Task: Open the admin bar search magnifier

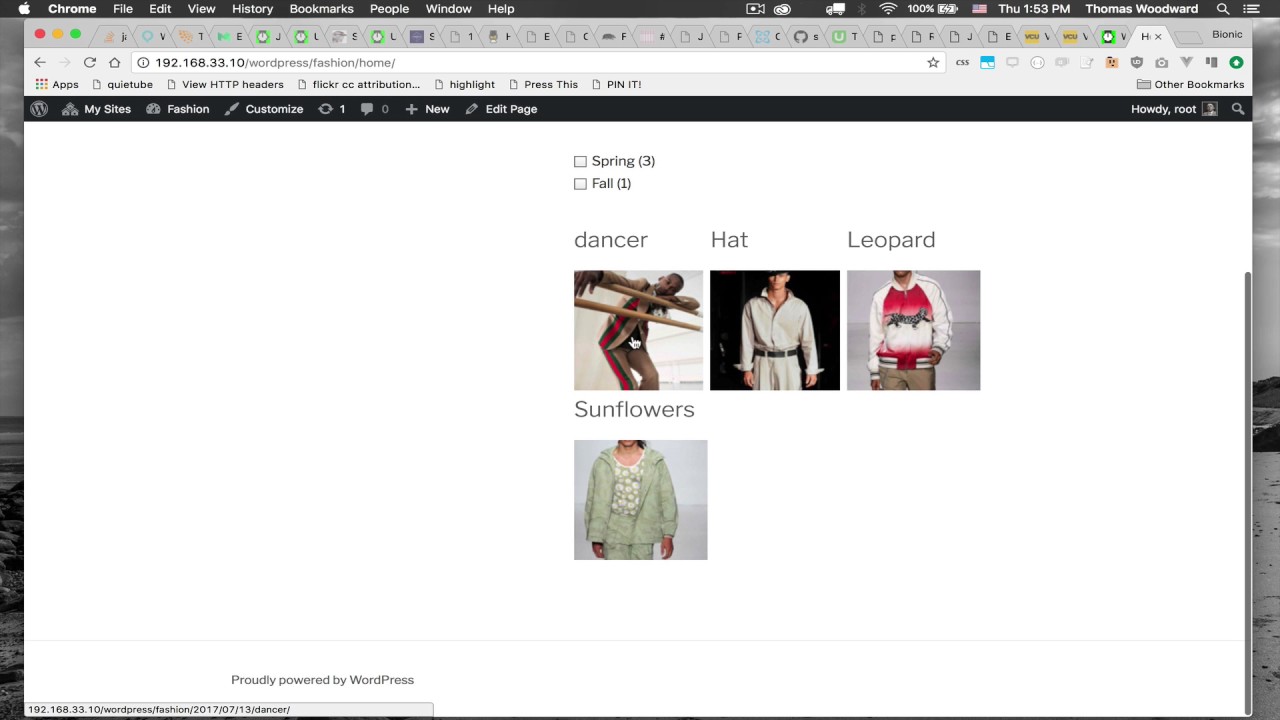Action: tap(1238, 109)
